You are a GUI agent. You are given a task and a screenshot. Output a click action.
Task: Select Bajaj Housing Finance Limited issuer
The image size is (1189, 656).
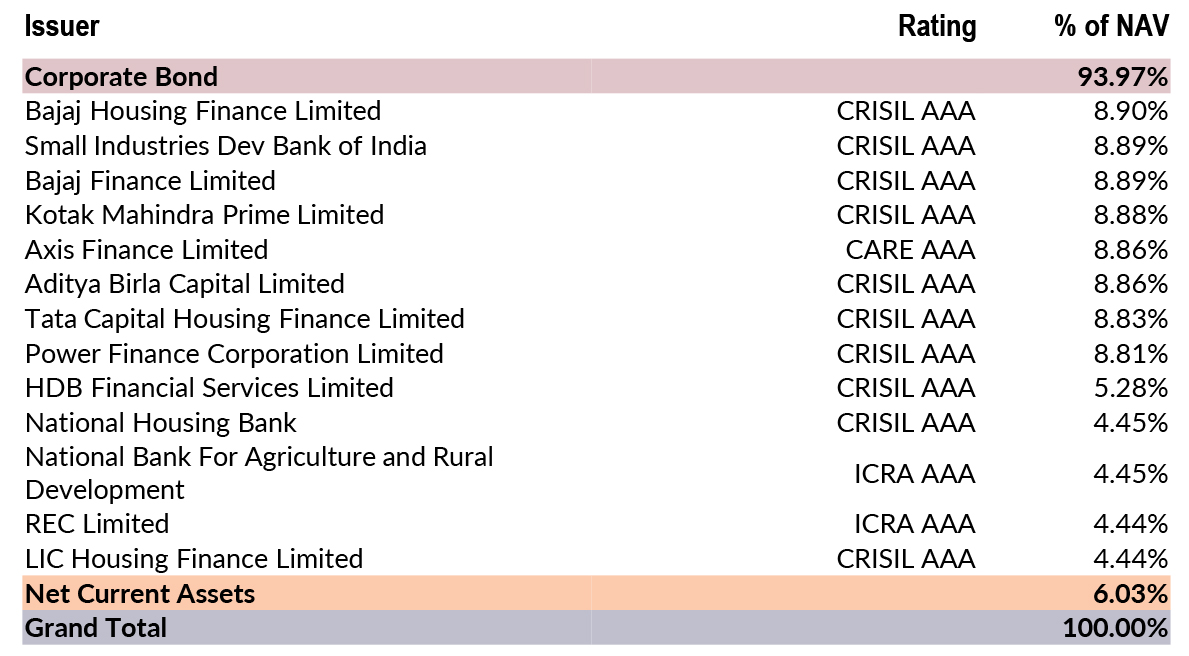203,111
